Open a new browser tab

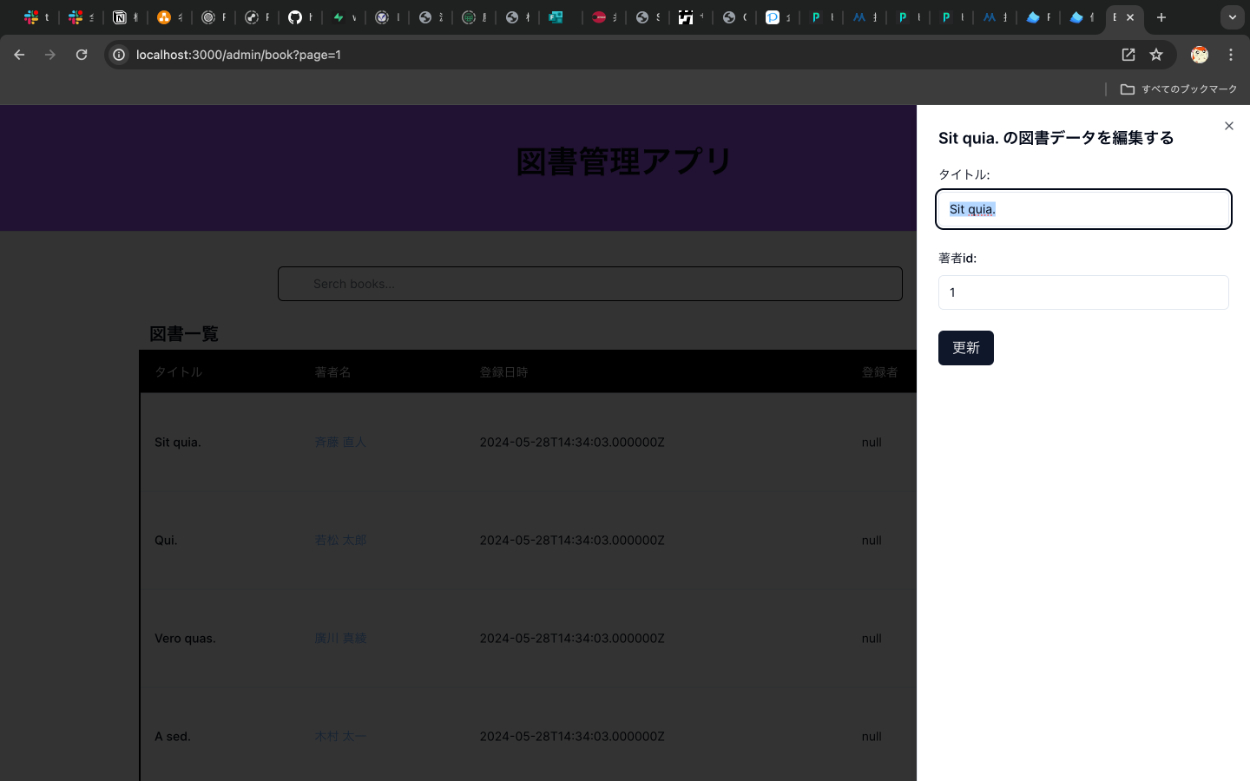coord(1161,18)
